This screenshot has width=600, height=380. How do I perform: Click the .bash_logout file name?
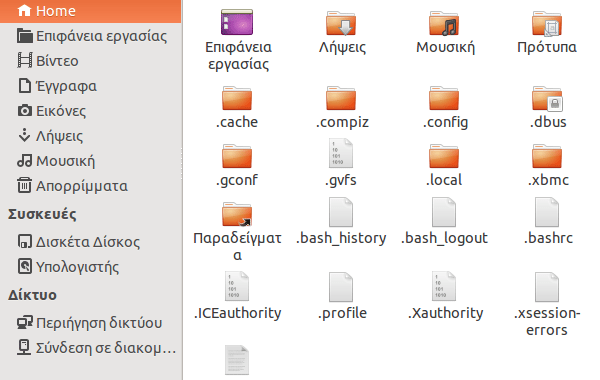(x=444, y=238)
